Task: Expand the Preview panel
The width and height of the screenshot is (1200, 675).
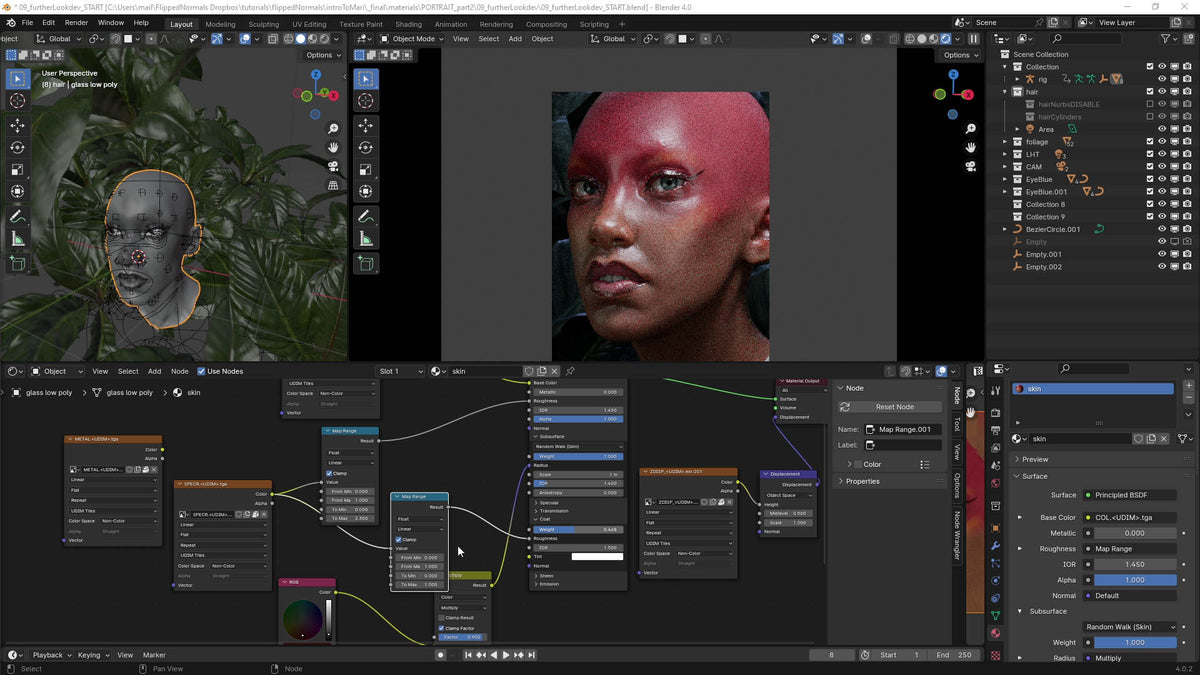Action: point(1035,459)
